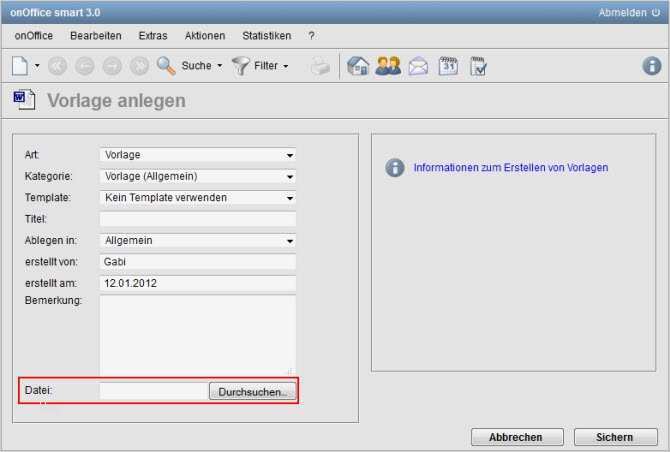Click the first record navigation arrow

[x=57, y=66]
